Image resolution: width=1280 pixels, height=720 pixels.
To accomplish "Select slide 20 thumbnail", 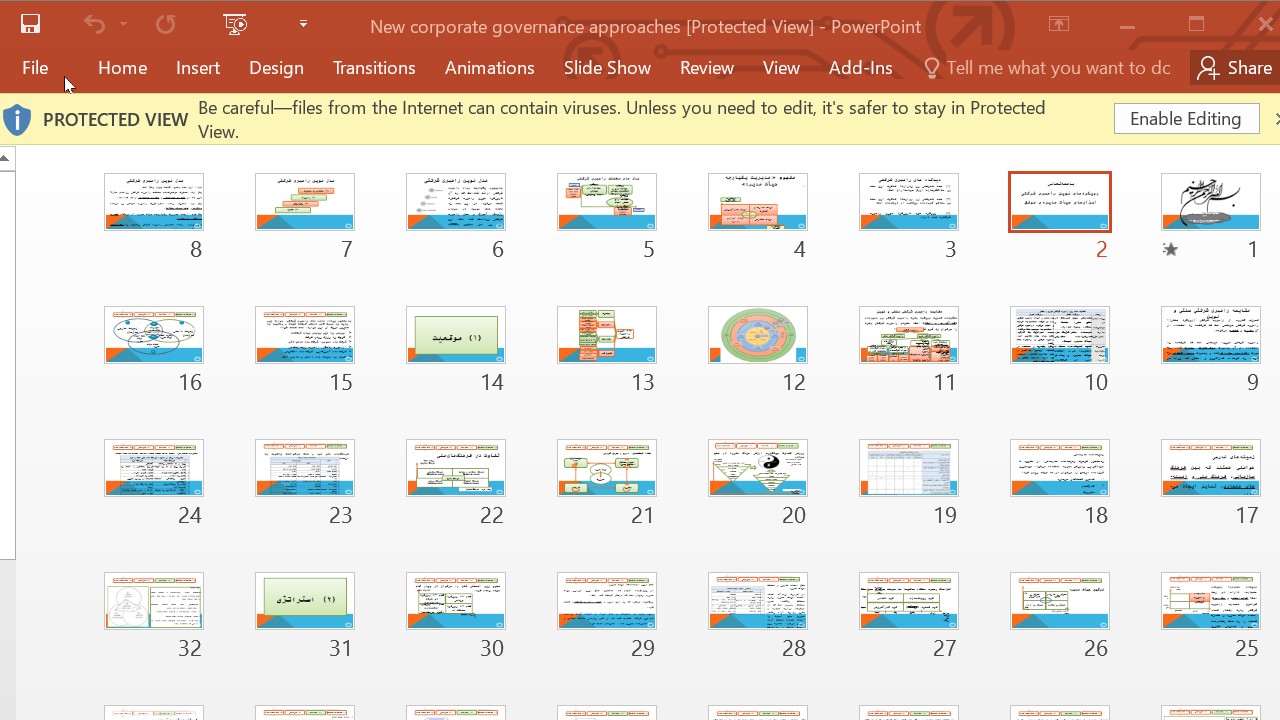I will click(758, 468).
